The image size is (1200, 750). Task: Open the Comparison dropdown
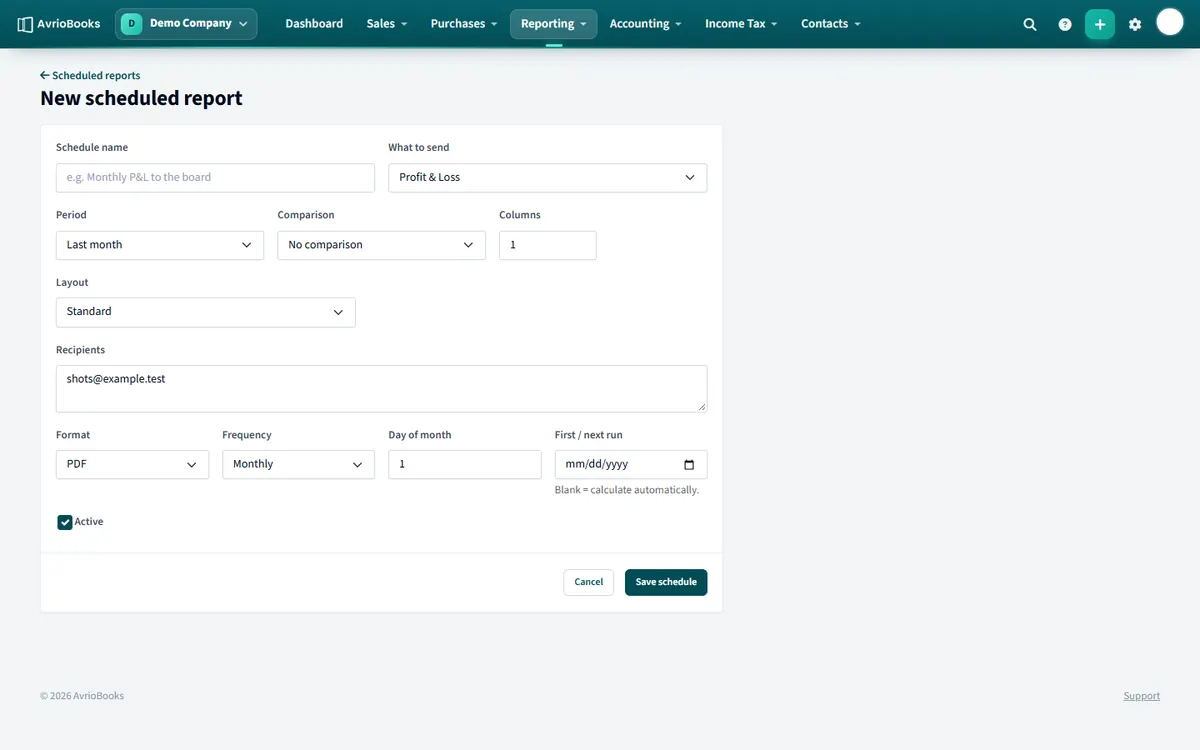pyautogui.click(x=381, y=245)
